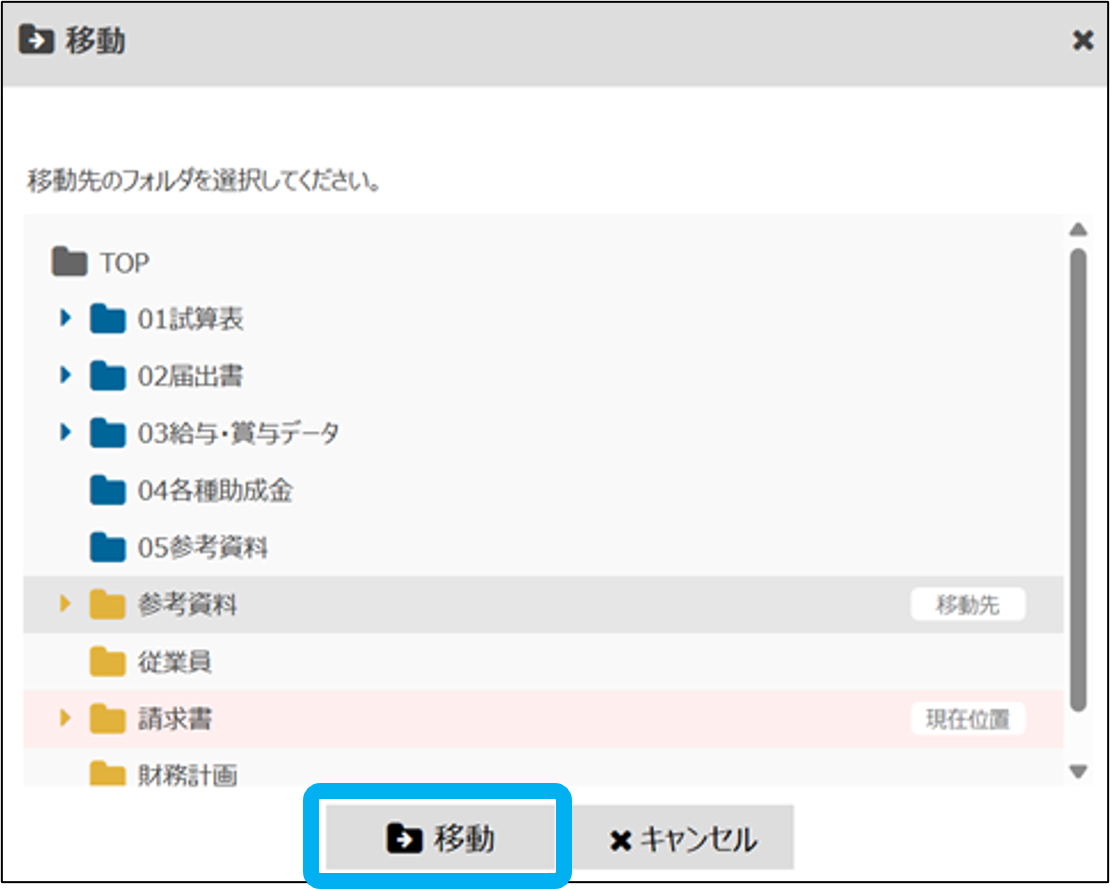Expand the 01試算表 folder arrow

(66, 319)
